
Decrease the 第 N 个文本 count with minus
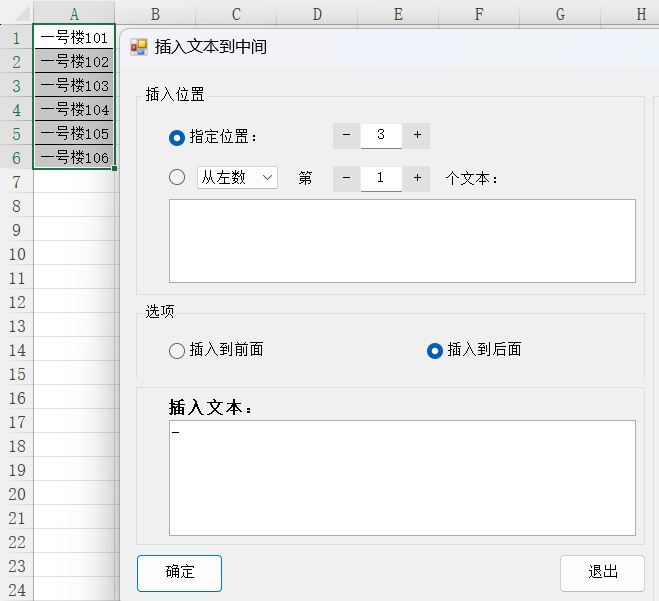346,178
